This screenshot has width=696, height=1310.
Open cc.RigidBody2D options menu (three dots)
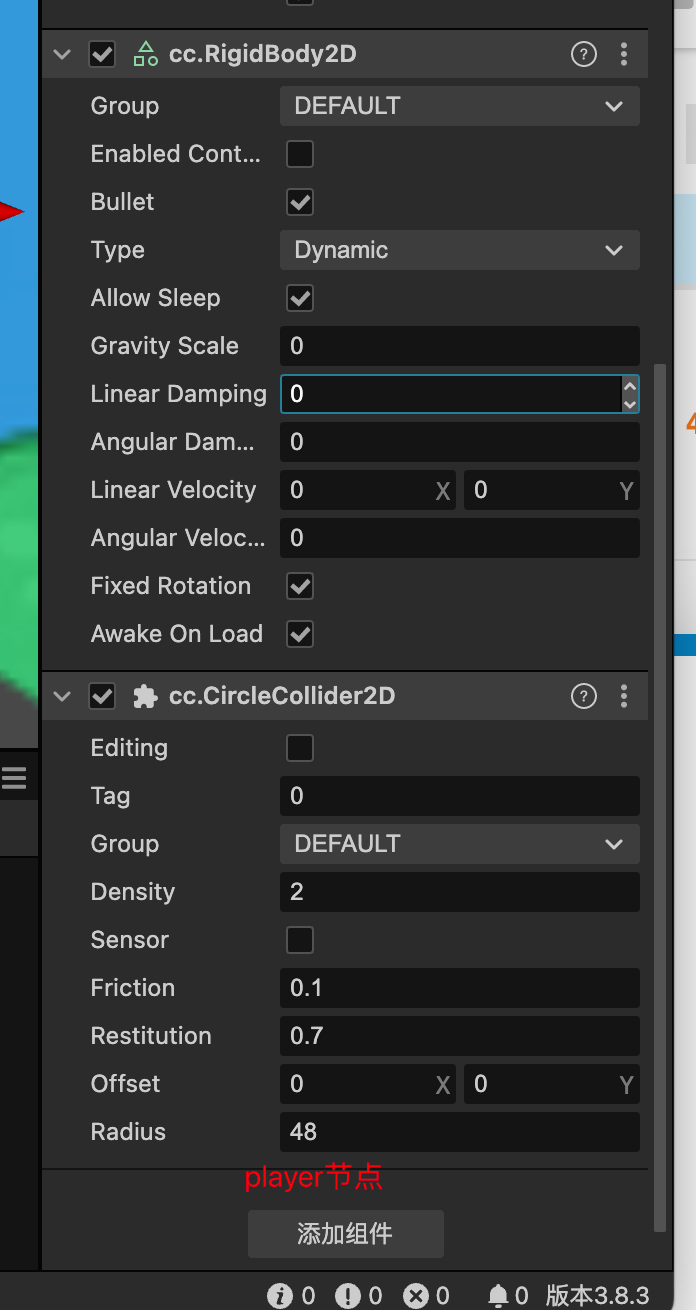[624, 54]
